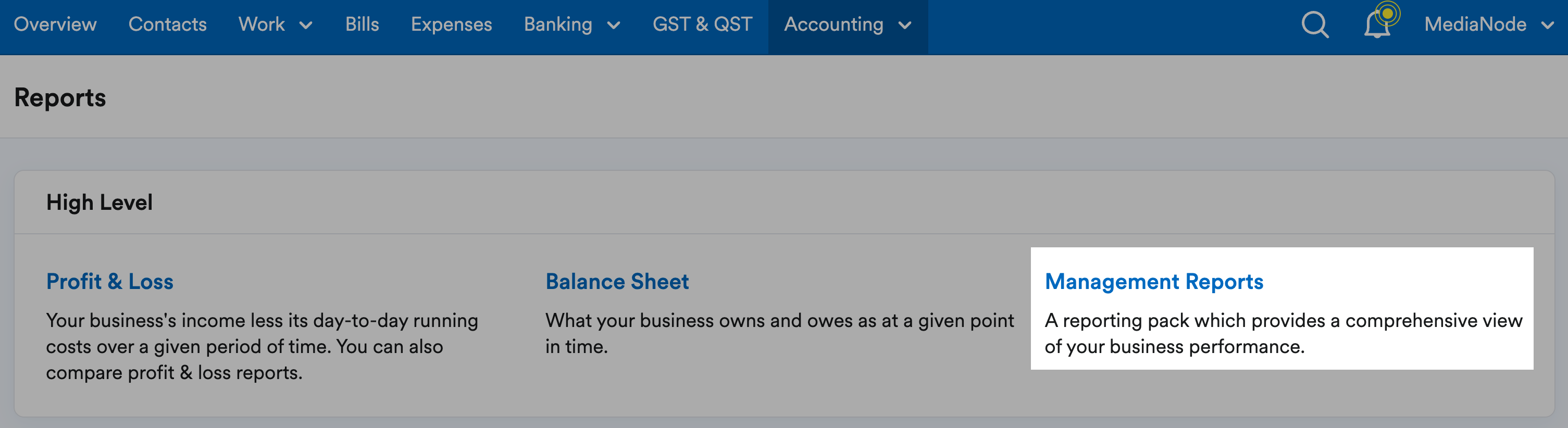Open the search magnifier icon
The height and width of the screenshot is (428, 1568).
point(1315,25)
